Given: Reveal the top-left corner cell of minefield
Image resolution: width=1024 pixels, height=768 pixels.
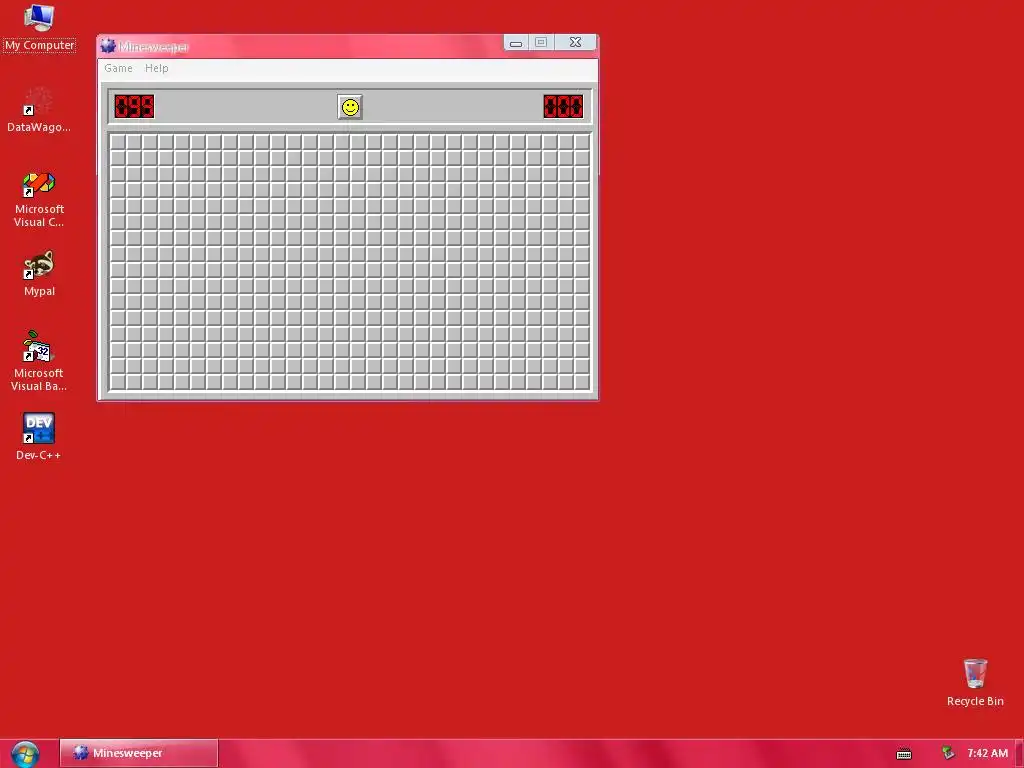Looking at the screenshot, I should click(x=118, y=142).
